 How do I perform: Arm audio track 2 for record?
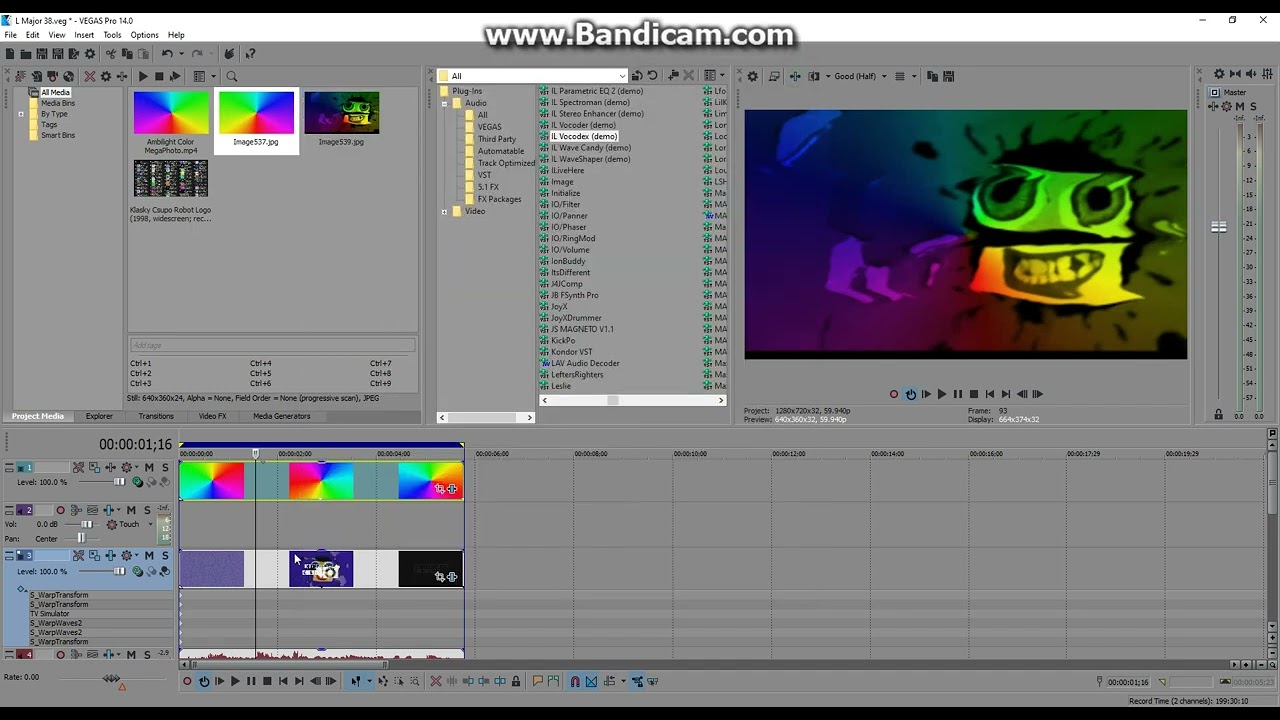point(60,510)
